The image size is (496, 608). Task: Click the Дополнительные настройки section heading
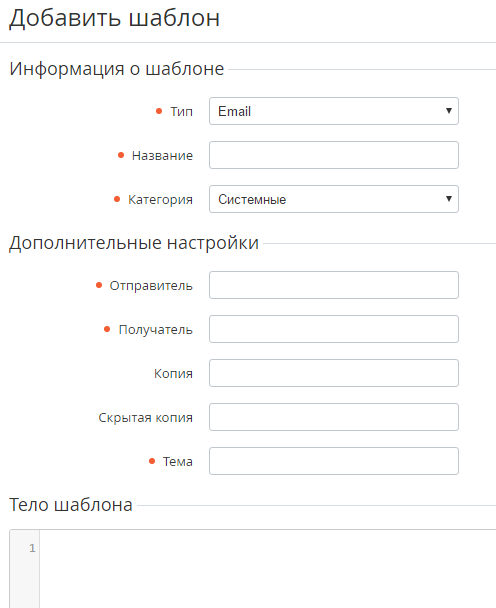coord(134,243)
